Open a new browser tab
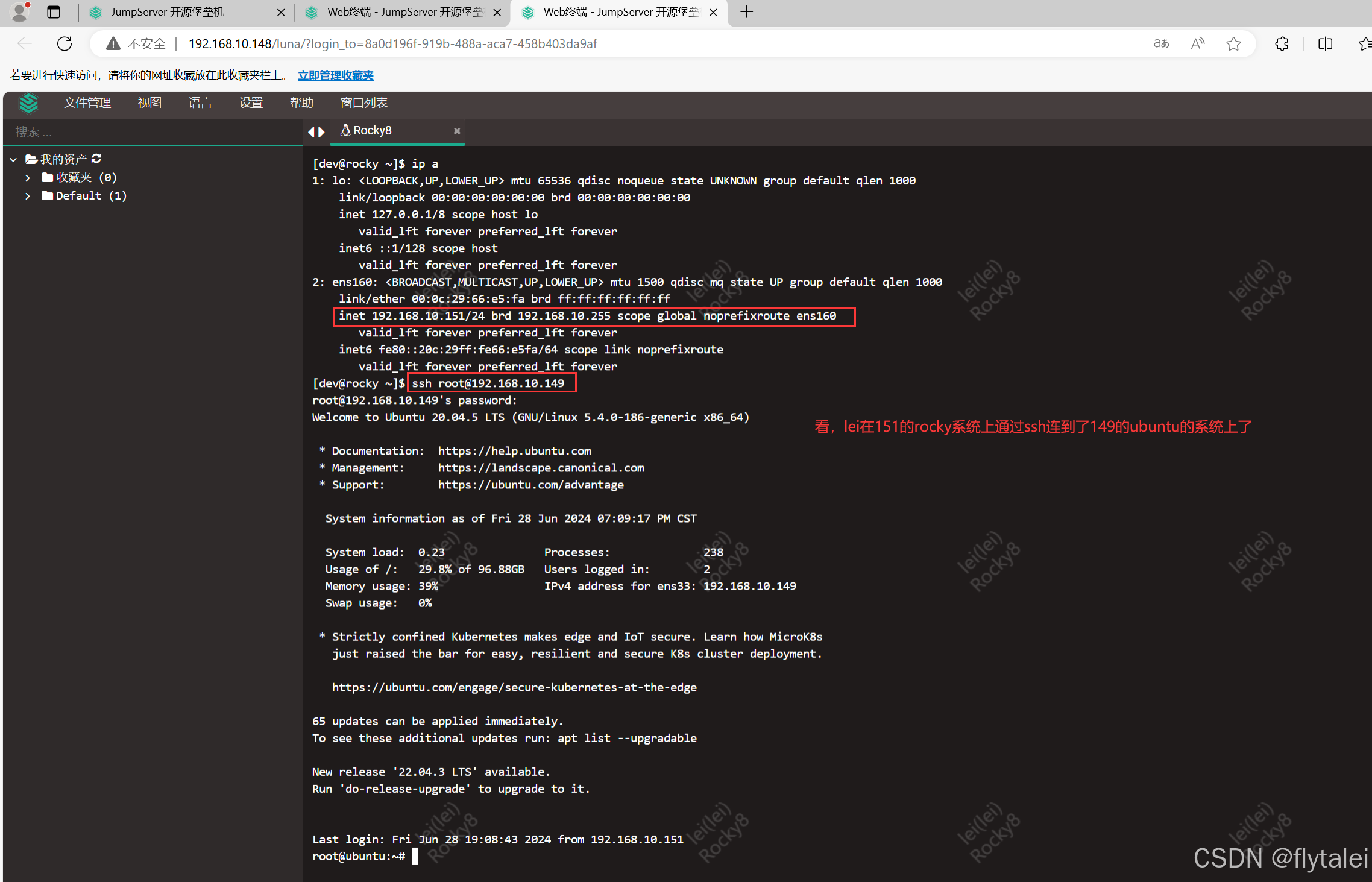1372x882 pixels. [746, 12]
